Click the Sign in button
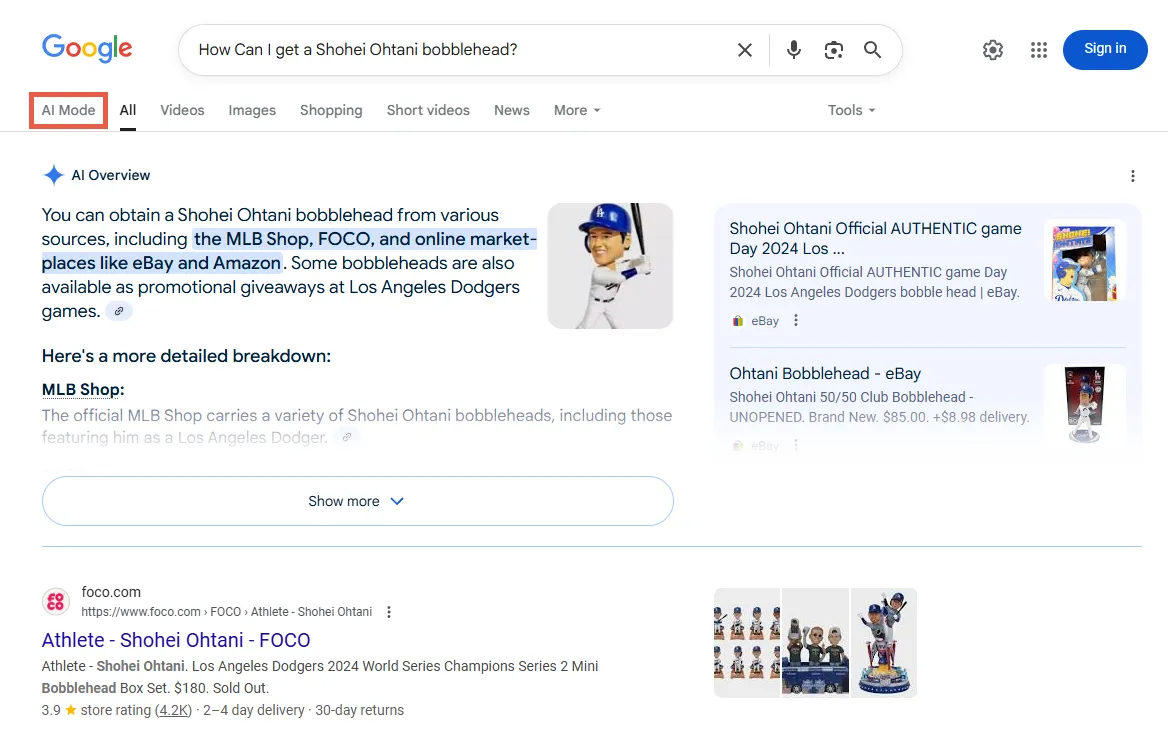Screen dimensions: 1168x734 click(x=1105, y=49)
